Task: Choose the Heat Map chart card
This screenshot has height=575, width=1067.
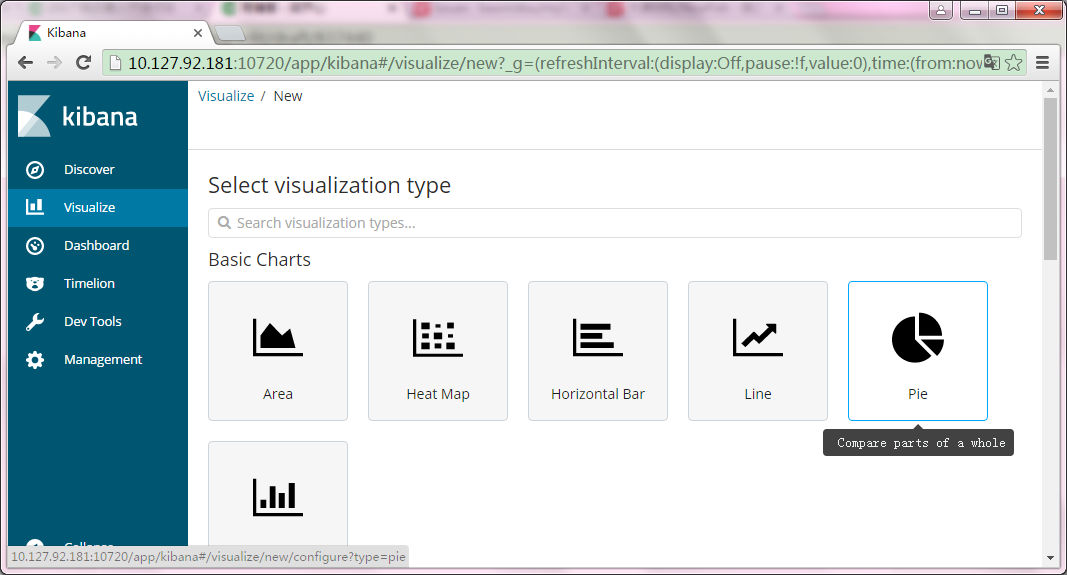Action: coord(438,351)
